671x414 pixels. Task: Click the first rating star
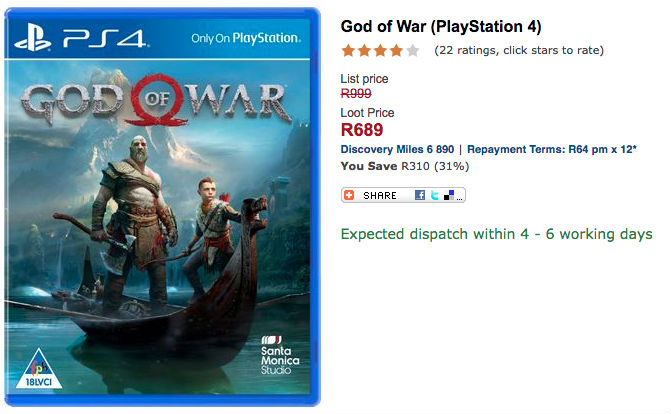point(348,50)
